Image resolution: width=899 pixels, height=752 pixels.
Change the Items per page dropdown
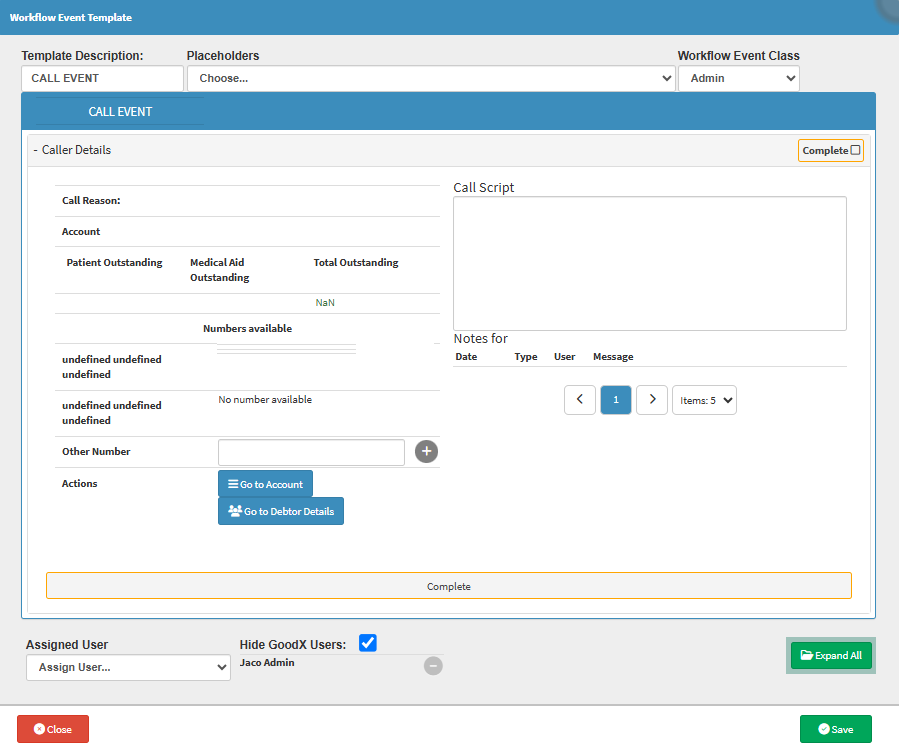[x=704, y=400]
